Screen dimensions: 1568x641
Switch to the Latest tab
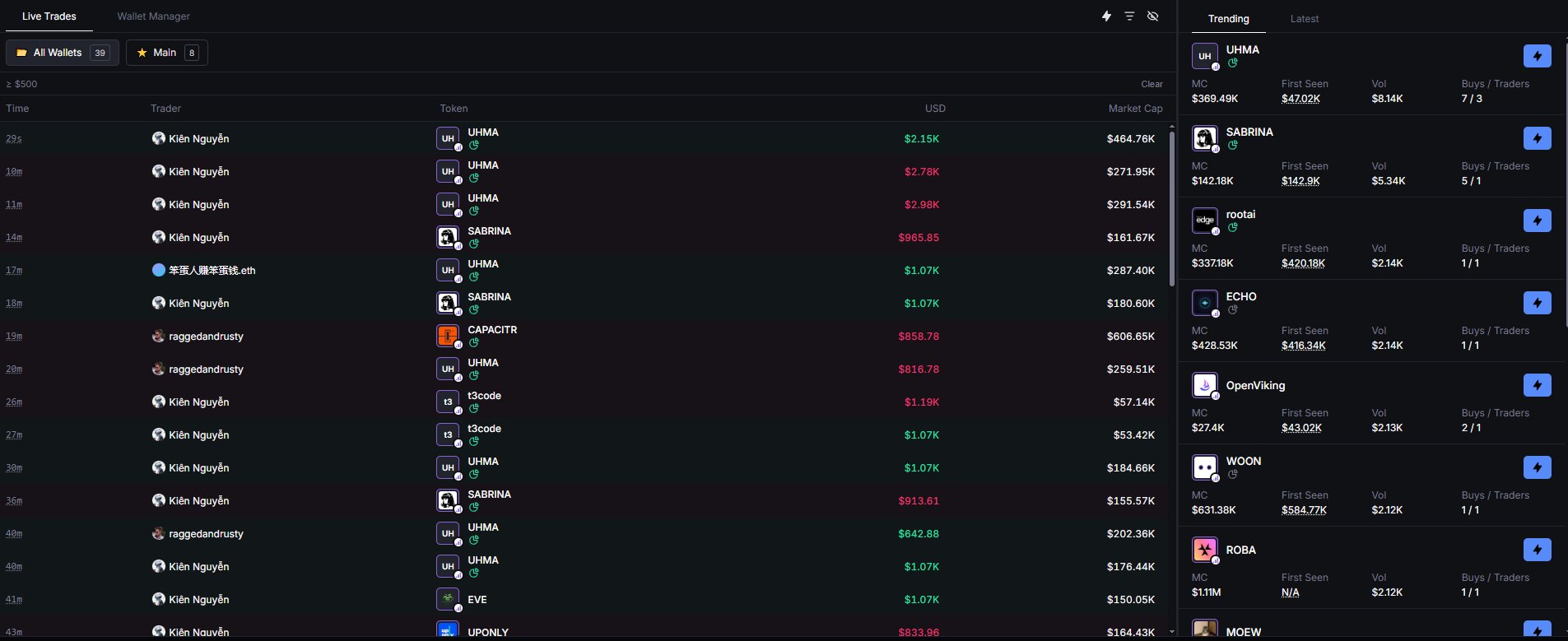(1304, 19)
